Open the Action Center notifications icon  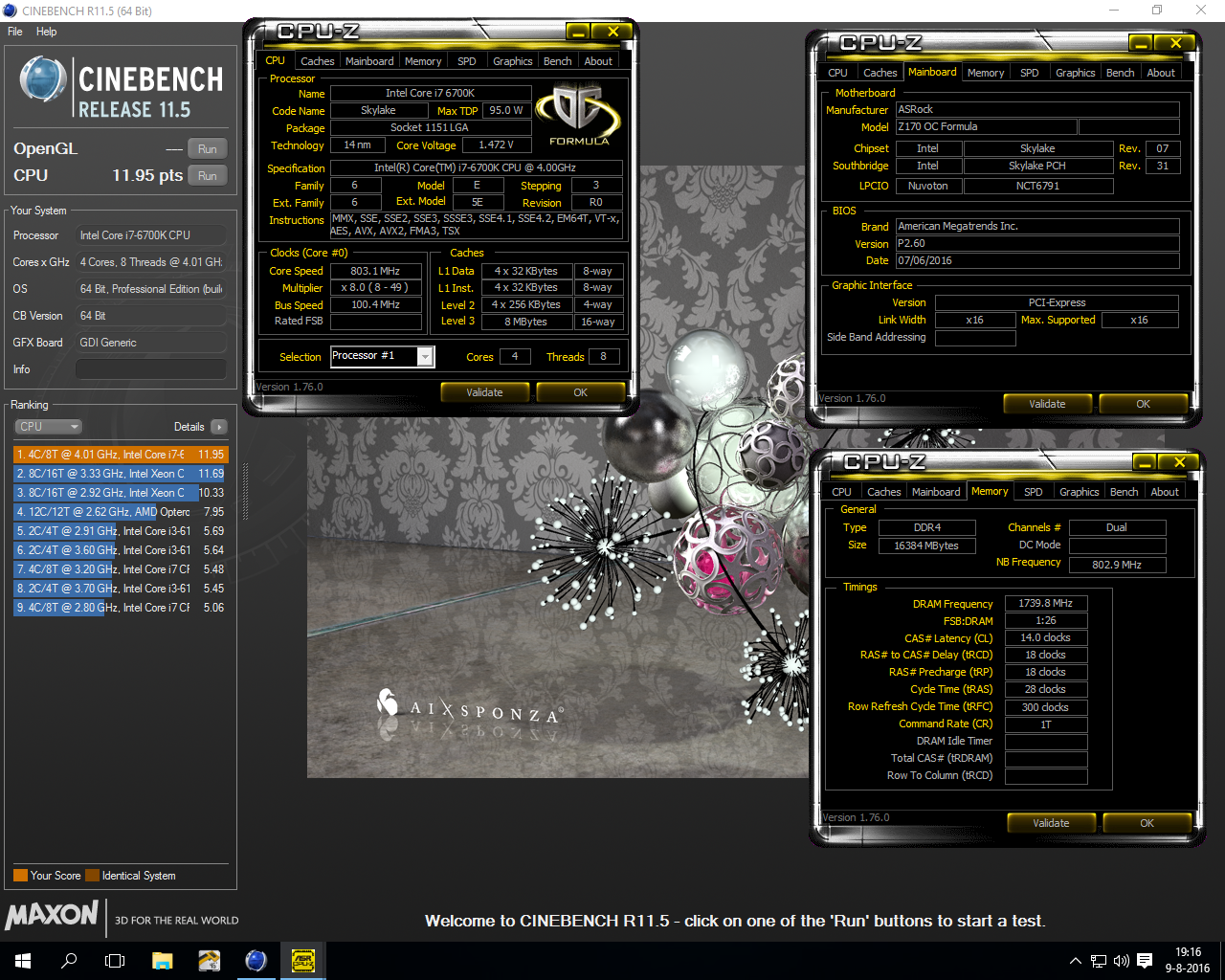pyautogui.click(x=1145, y=961)
